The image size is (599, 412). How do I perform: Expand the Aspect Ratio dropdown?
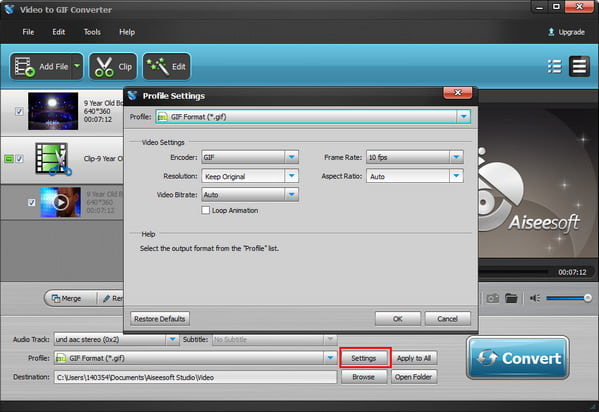pyautogui.click(x=456, y=176)
